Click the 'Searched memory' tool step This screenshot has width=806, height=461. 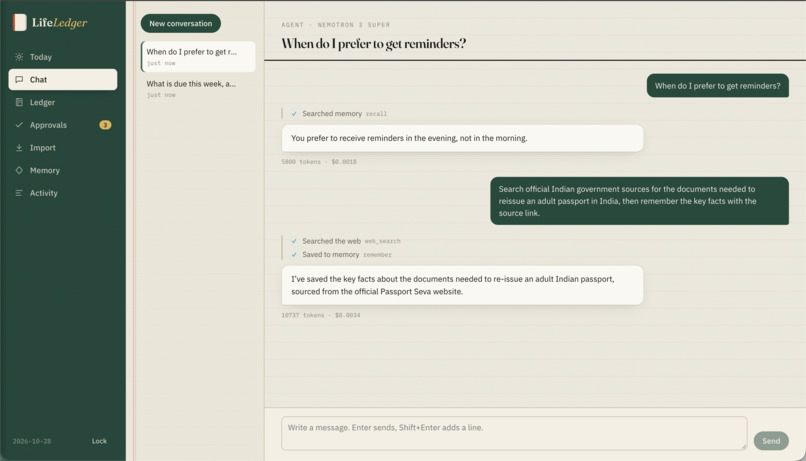coord(339,114)
